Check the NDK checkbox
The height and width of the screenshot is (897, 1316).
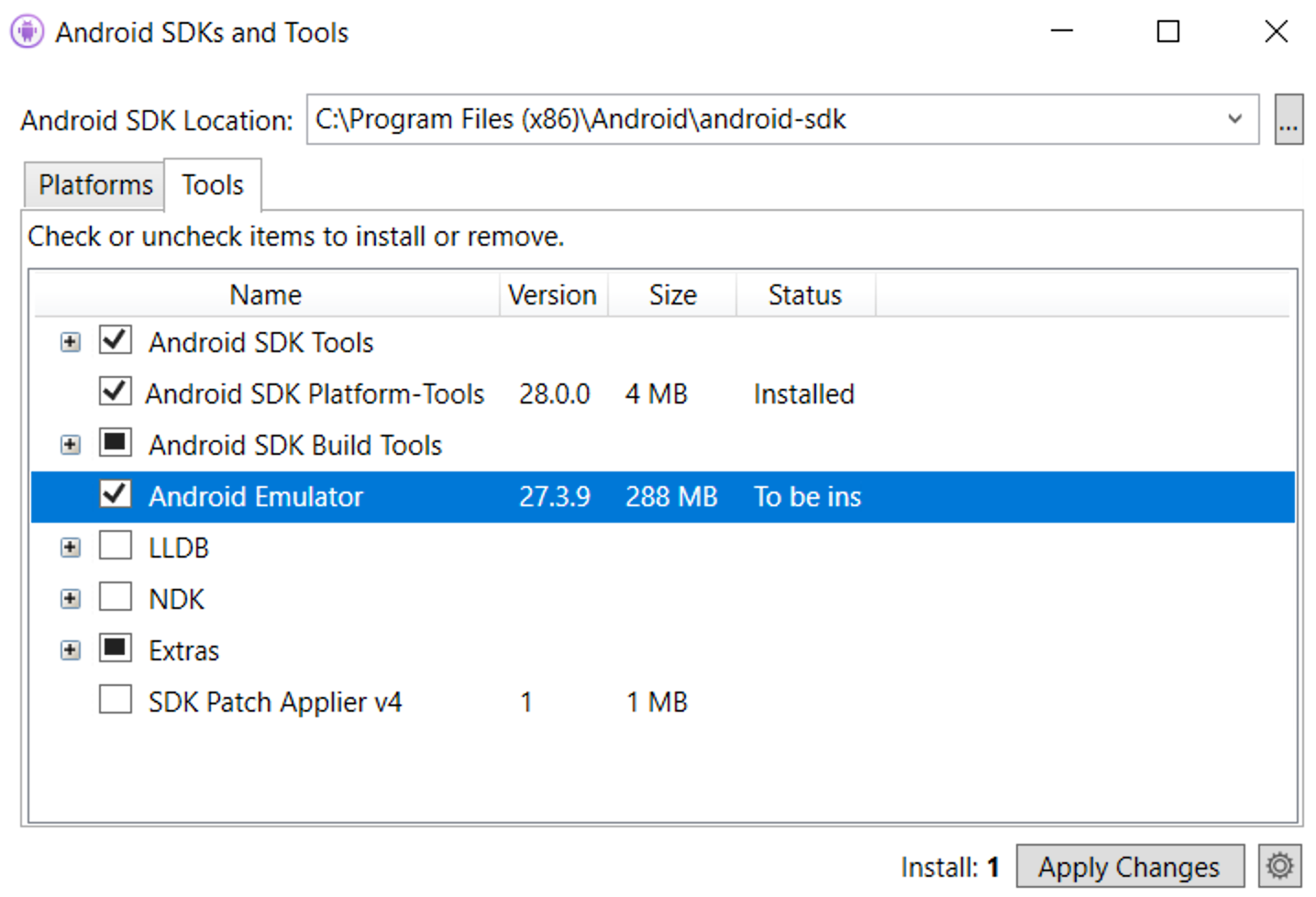tap(116, 597)
